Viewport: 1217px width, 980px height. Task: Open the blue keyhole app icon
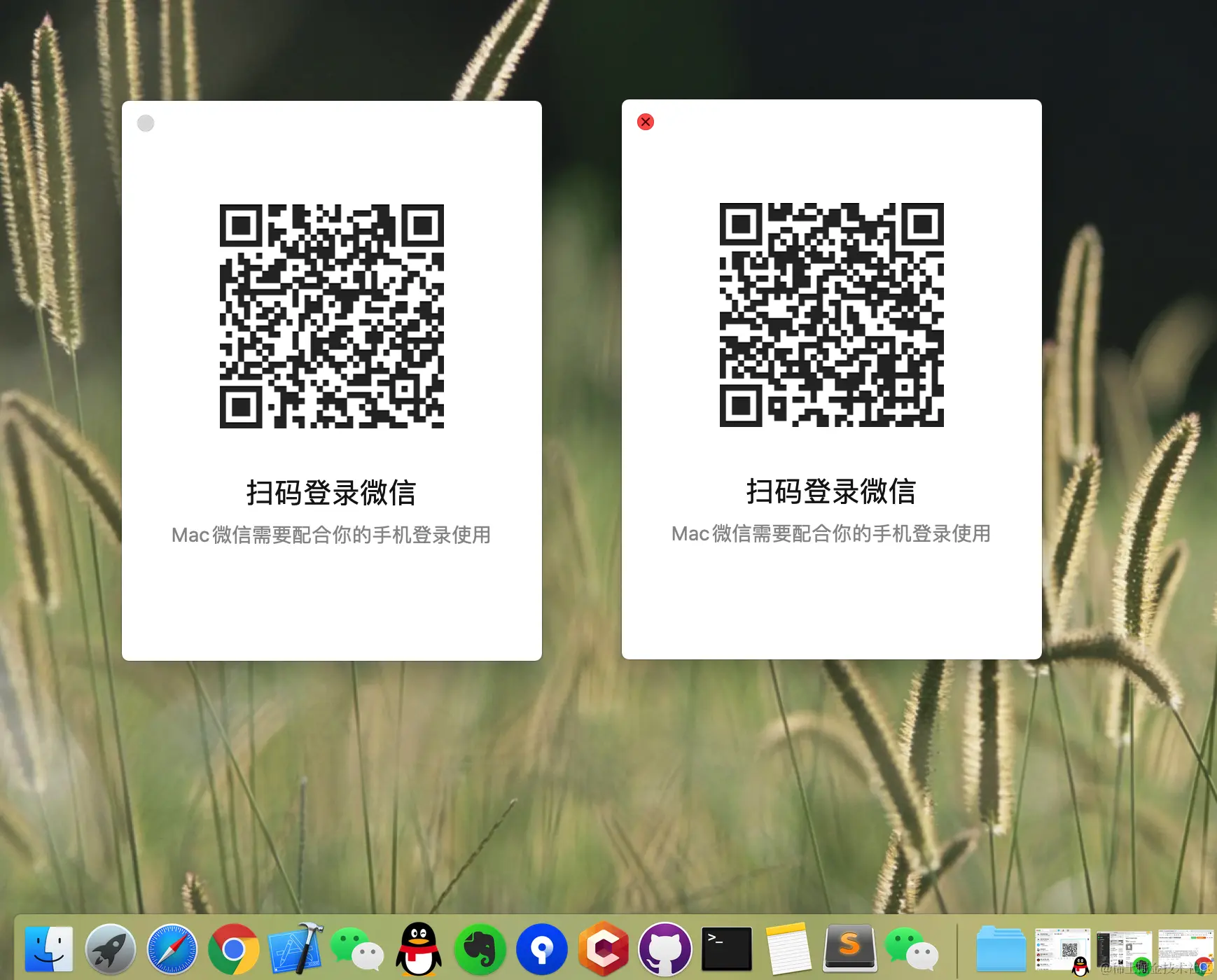pyautogui.click(x=542, y=949)
